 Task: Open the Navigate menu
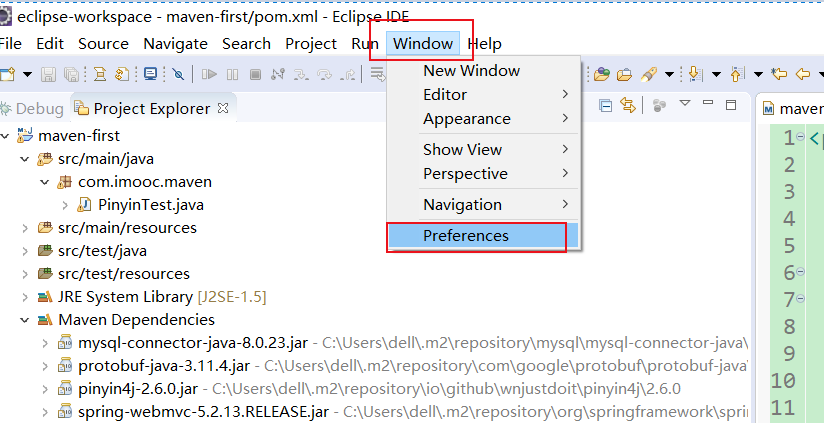(x=176, y=44)
